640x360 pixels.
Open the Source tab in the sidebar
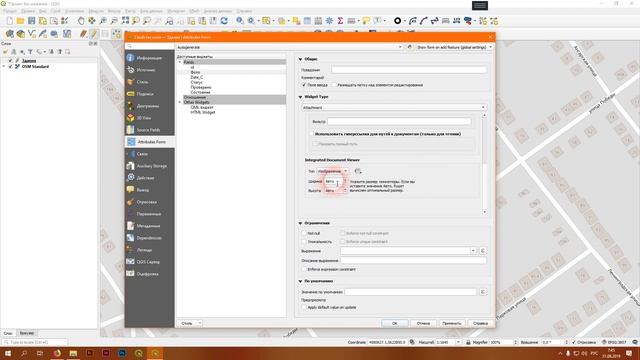[x=149, y=70]
